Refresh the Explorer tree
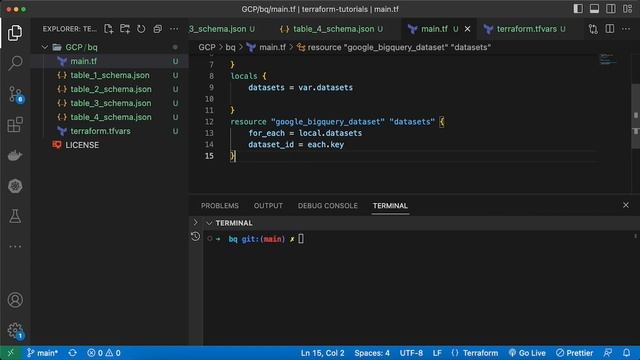 [141, 29]
